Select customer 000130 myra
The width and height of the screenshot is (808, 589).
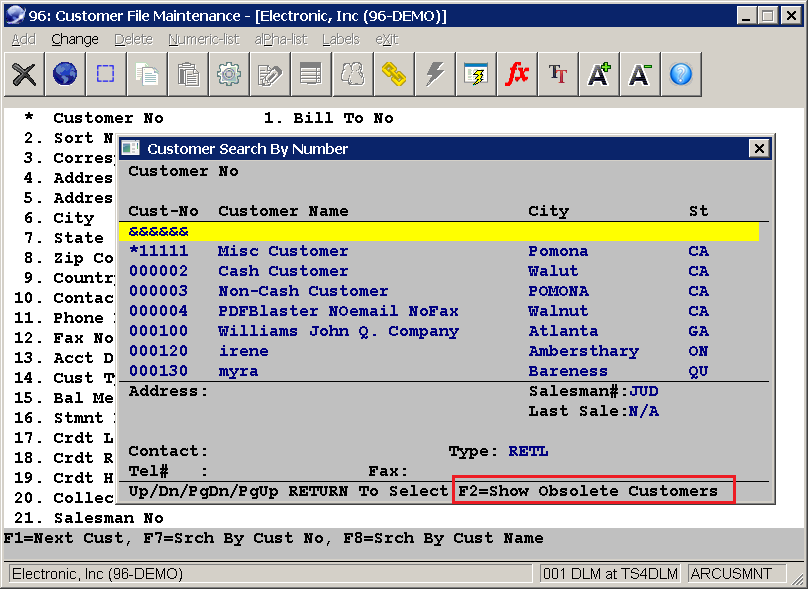439,372
